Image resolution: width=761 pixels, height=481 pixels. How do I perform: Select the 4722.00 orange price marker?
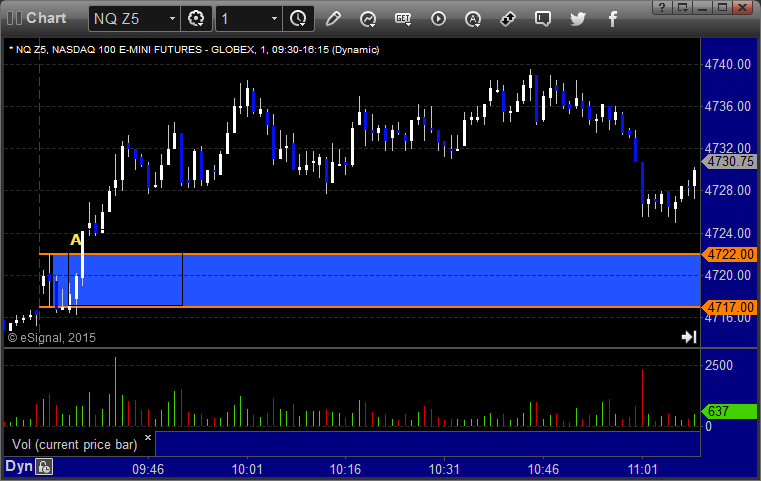coord(729,254)
